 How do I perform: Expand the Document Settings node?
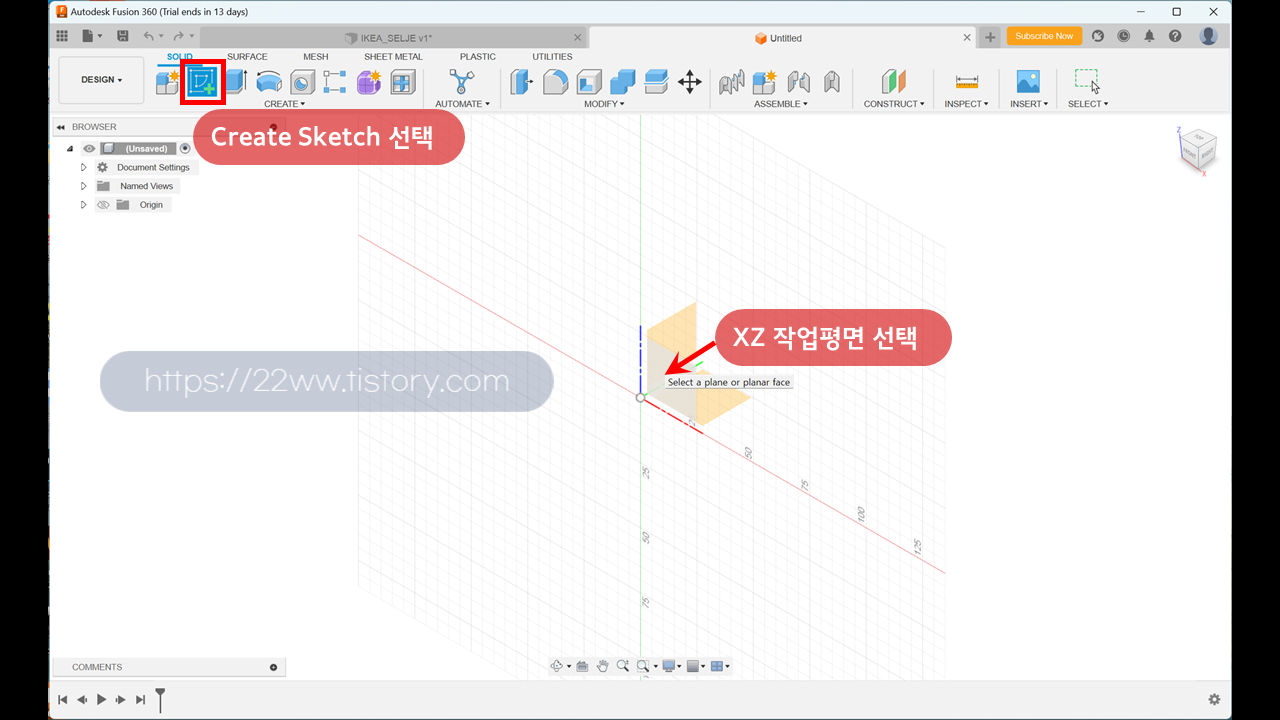coord(84,167)
